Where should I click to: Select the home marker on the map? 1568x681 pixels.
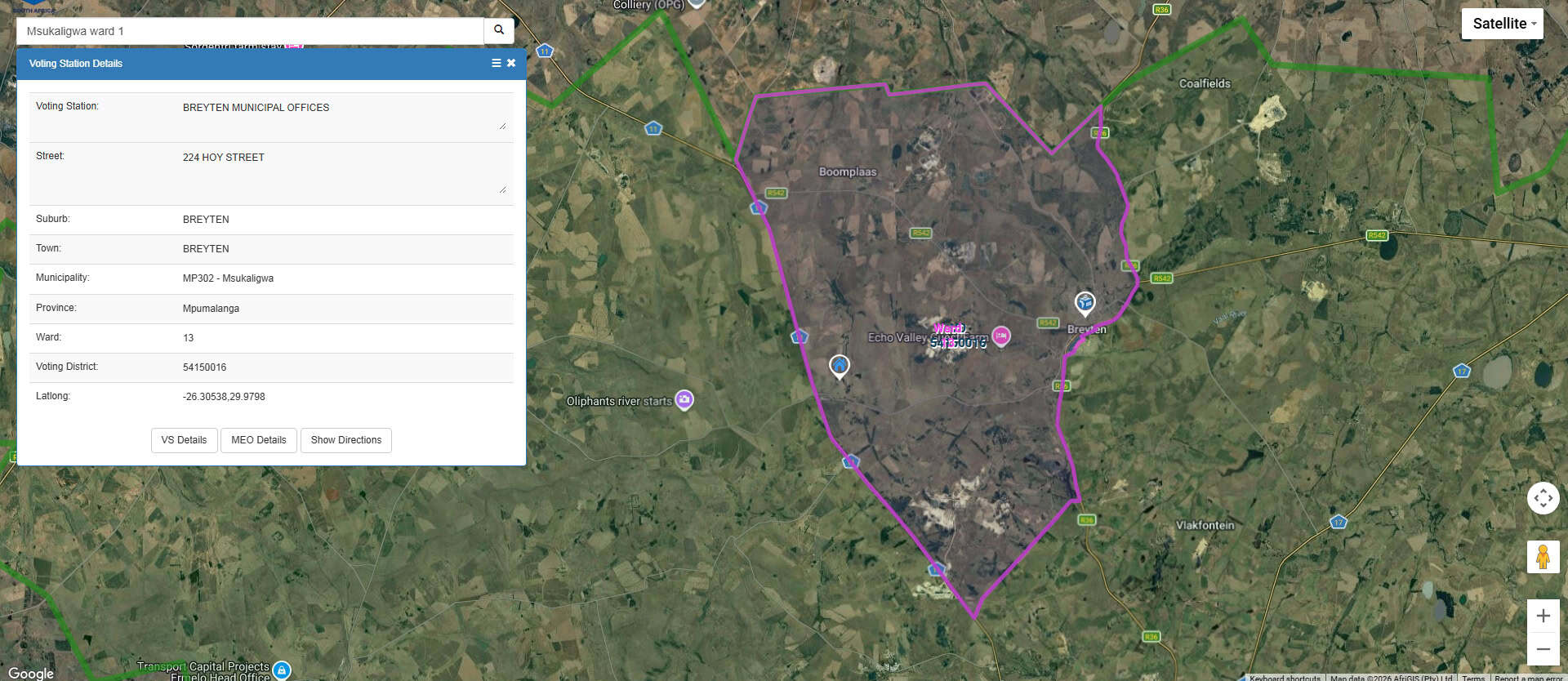pyautogui.click(x=840, y=366)
